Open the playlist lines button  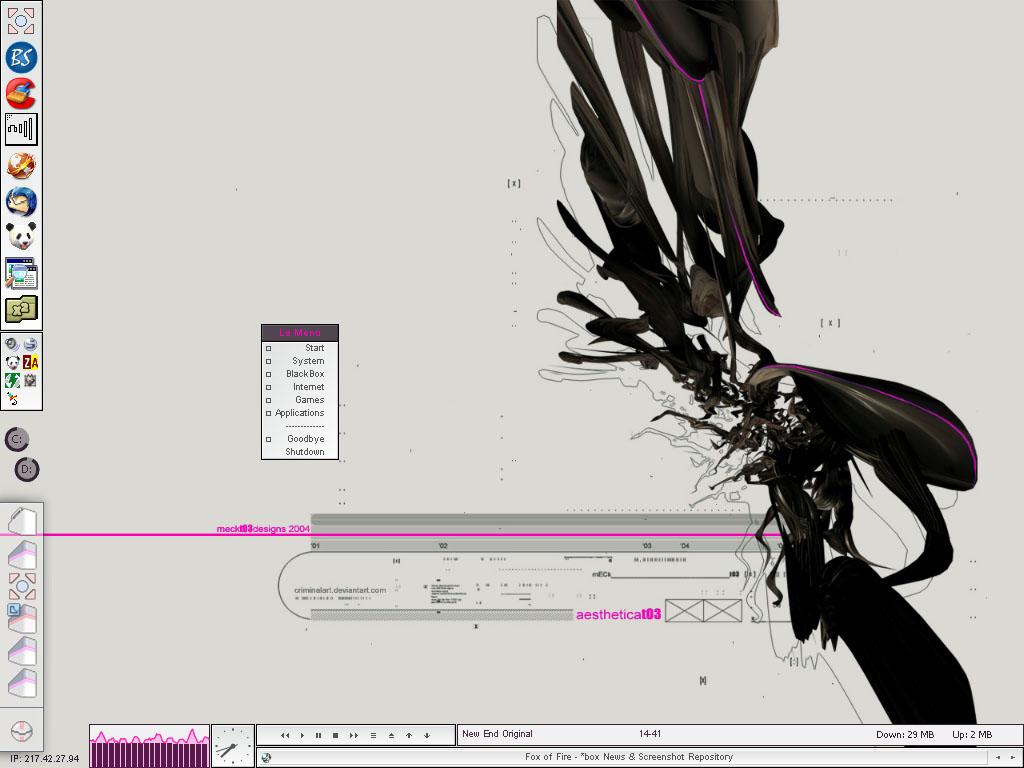pyautogui.click(x=374, y=735)
